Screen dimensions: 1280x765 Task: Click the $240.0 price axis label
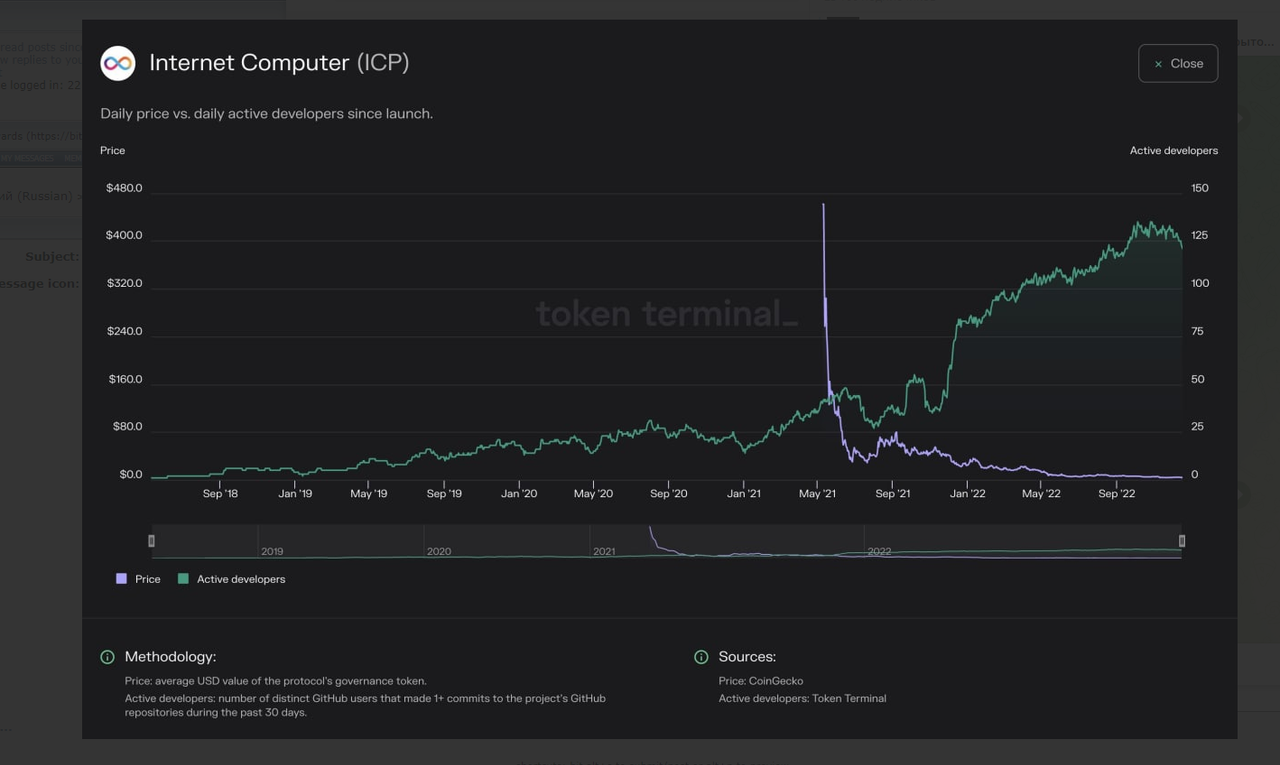(x=124, y=331)
